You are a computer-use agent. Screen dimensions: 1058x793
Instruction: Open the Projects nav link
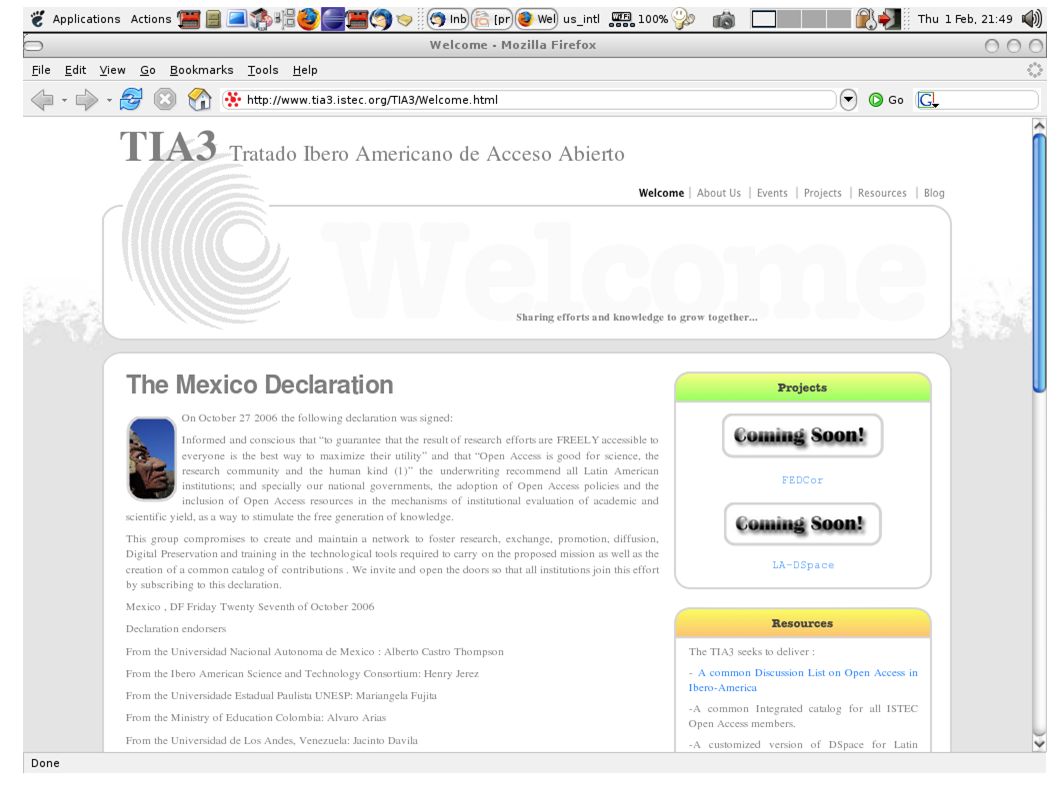pyautogui.click(x=823, y=193)
